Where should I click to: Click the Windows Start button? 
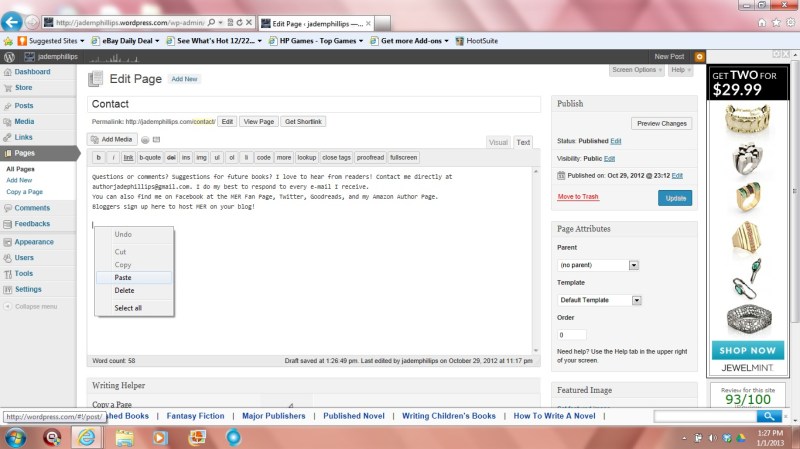tap(15, 437)
